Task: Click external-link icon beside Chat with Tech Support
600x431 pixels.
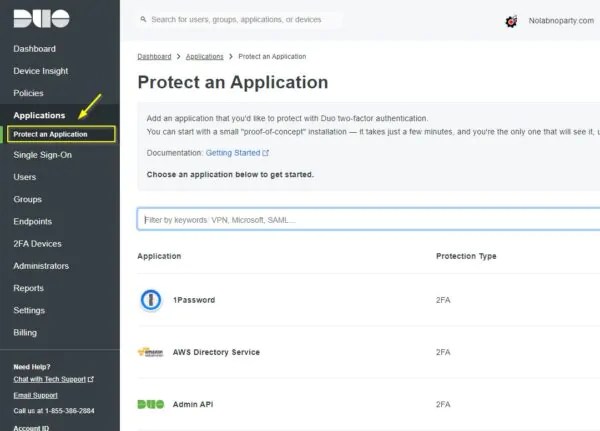Action: pyautogui.click(x=91, y=379)
